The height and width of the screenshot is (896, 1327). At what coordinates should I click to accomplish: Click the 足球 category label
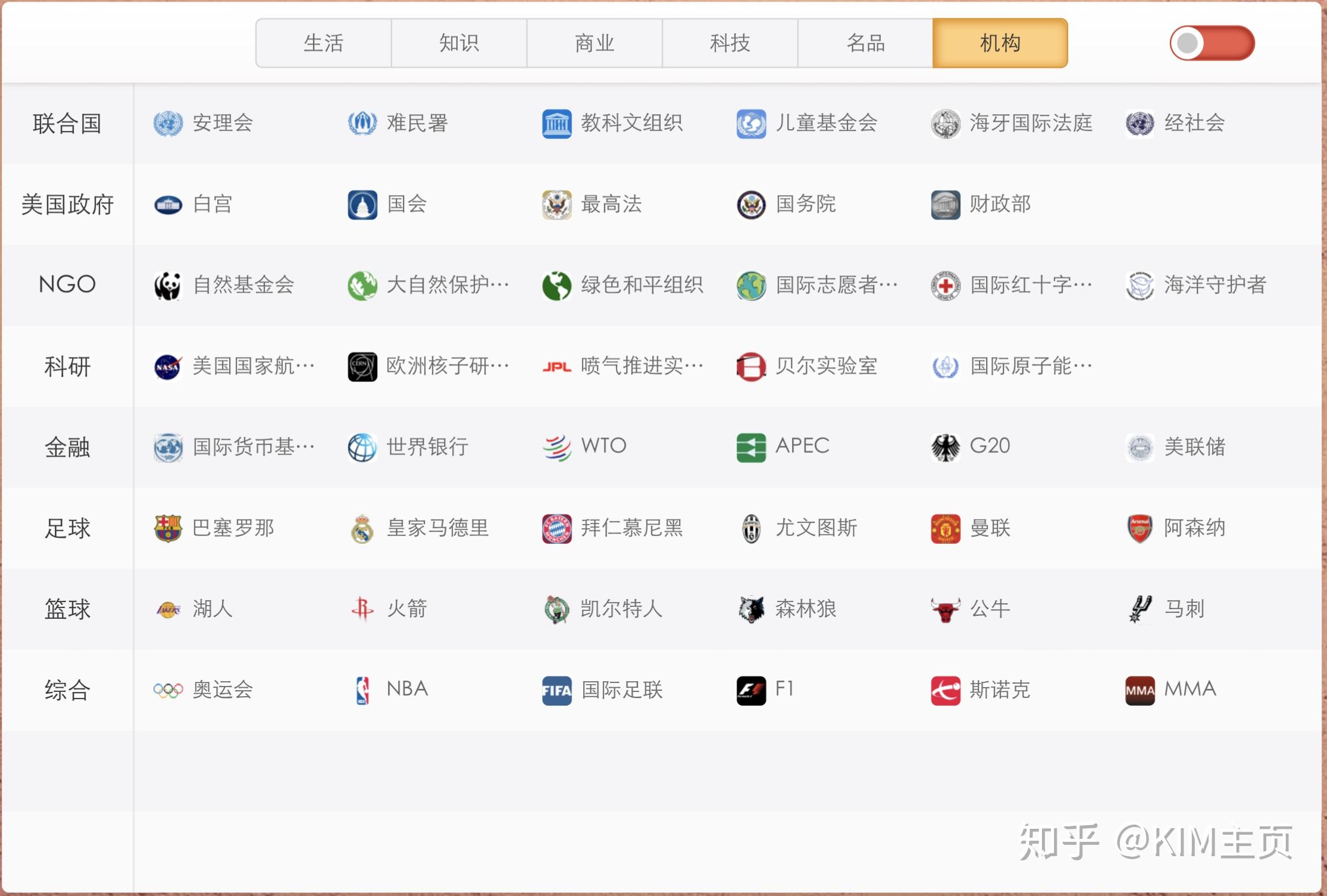[x=67, y=528]
